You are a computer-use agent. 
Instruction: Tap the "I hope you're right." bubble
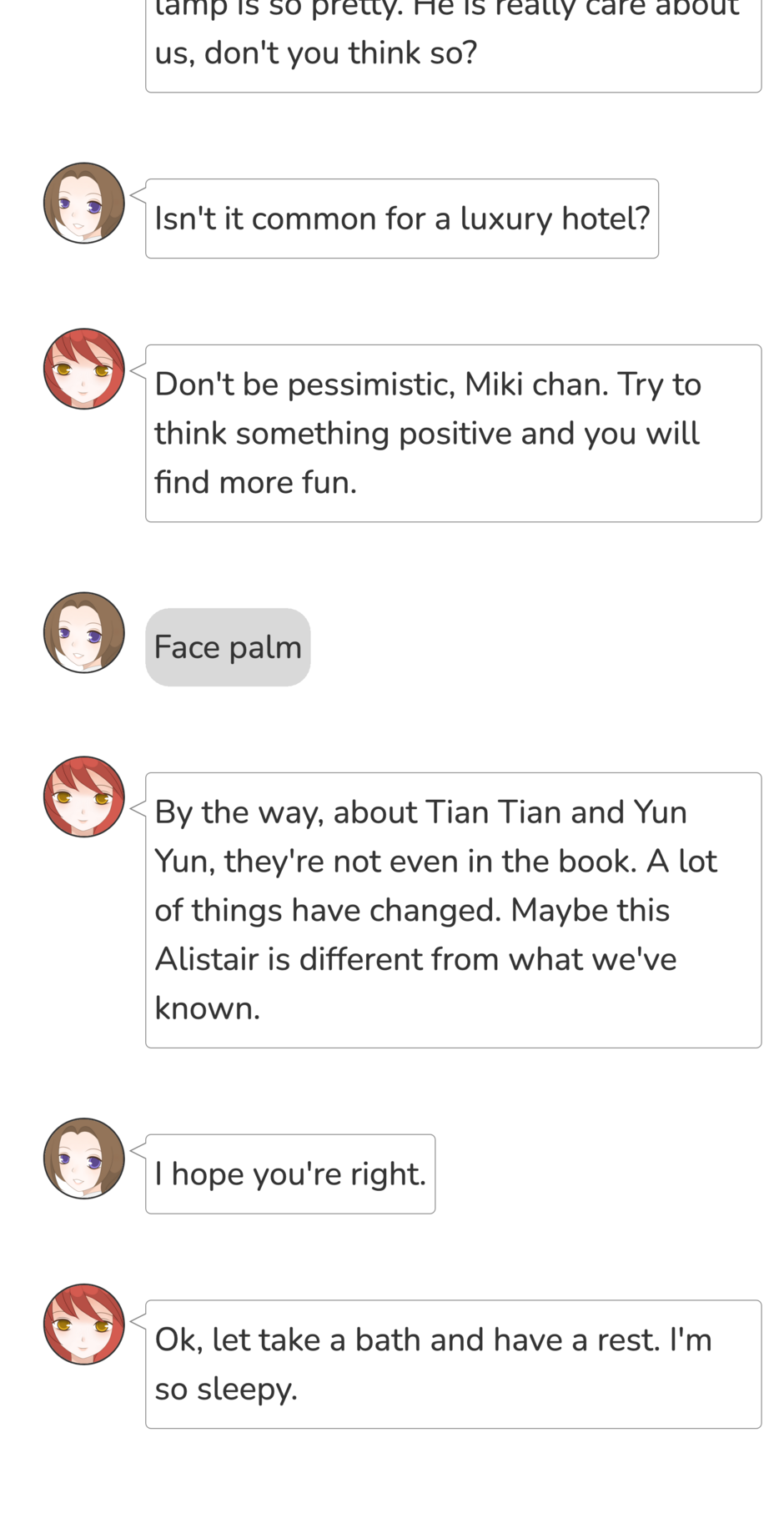290,1174
